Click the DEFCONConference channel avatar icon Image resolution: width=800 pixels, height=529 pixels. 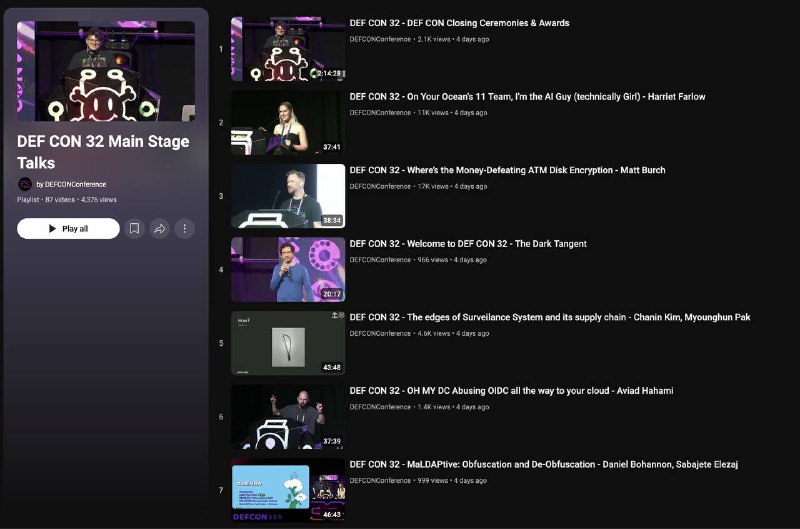point(24,184)
